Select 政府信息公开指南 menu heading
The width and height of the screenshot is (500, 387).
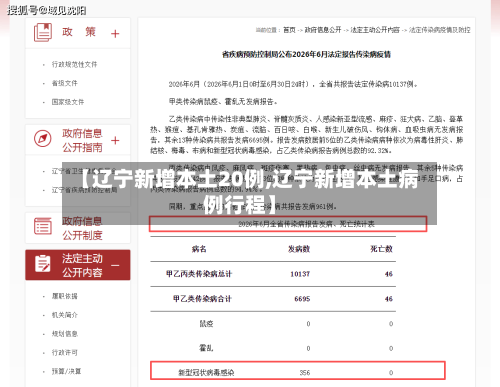pos(82,140)
